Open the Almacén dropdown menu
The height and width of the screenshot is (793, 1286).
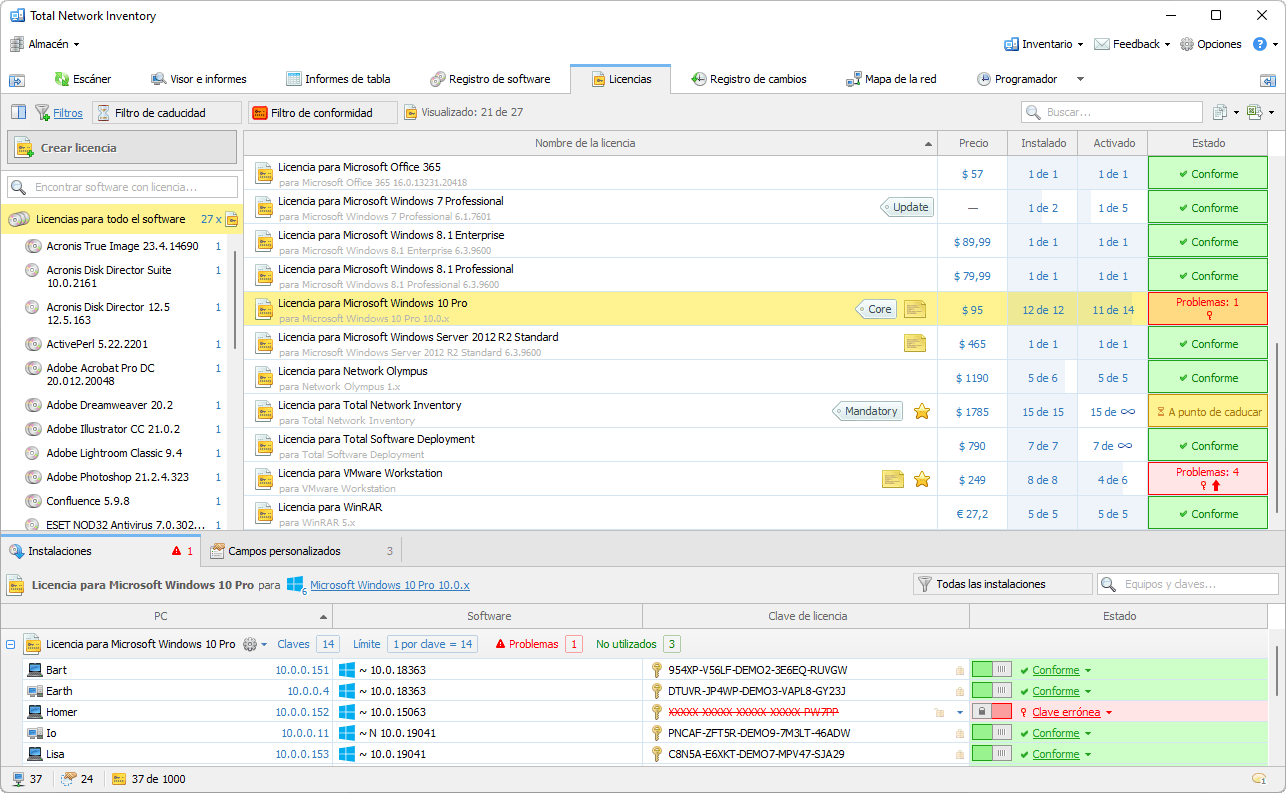click(x=45, y=44)
